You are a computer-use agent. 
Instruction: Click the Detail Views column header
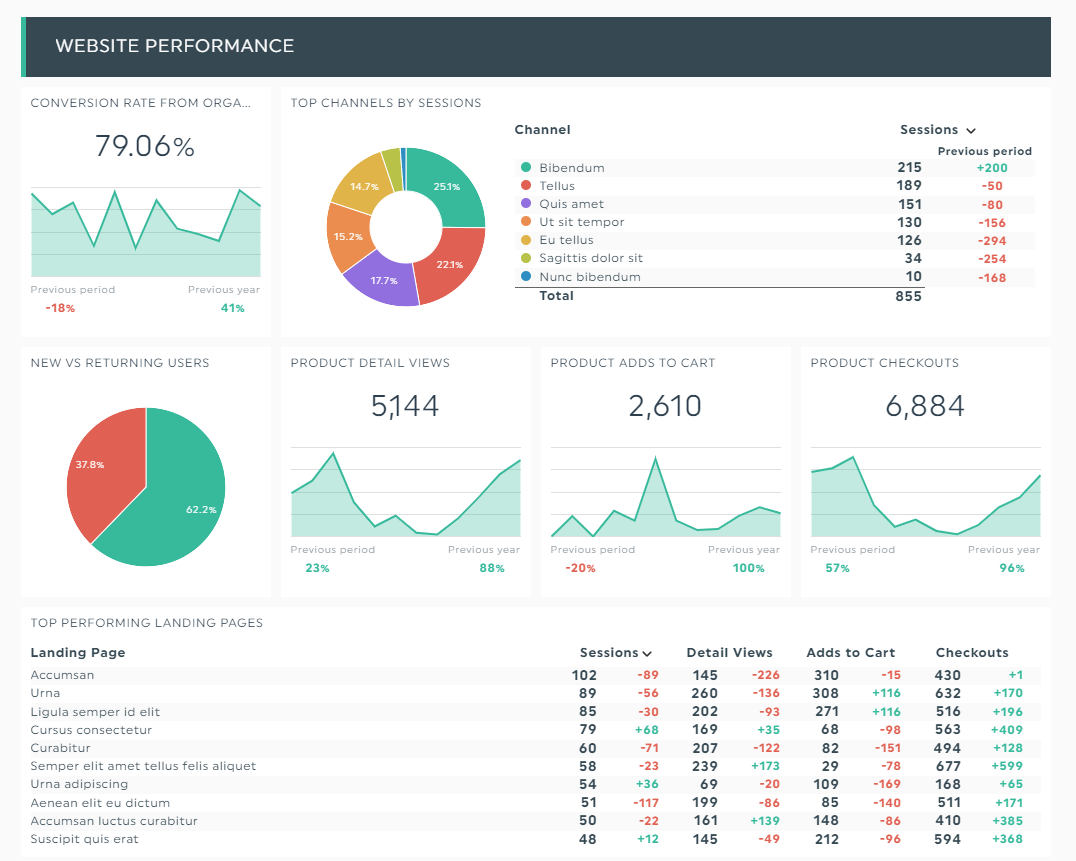(x=729, y=652)
